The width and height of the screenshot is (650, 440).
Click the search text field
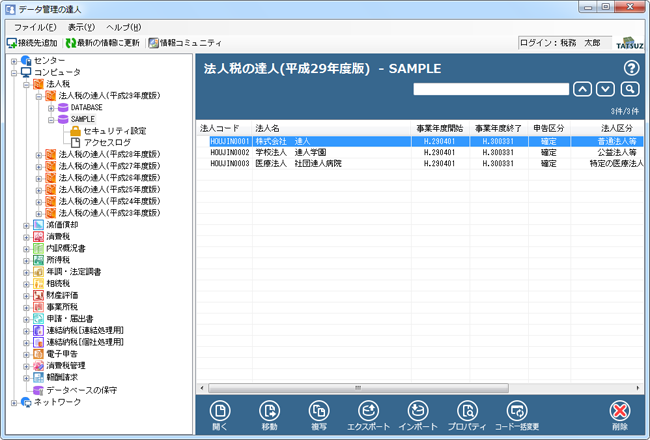pyautogui.click(x=491, y=89)
